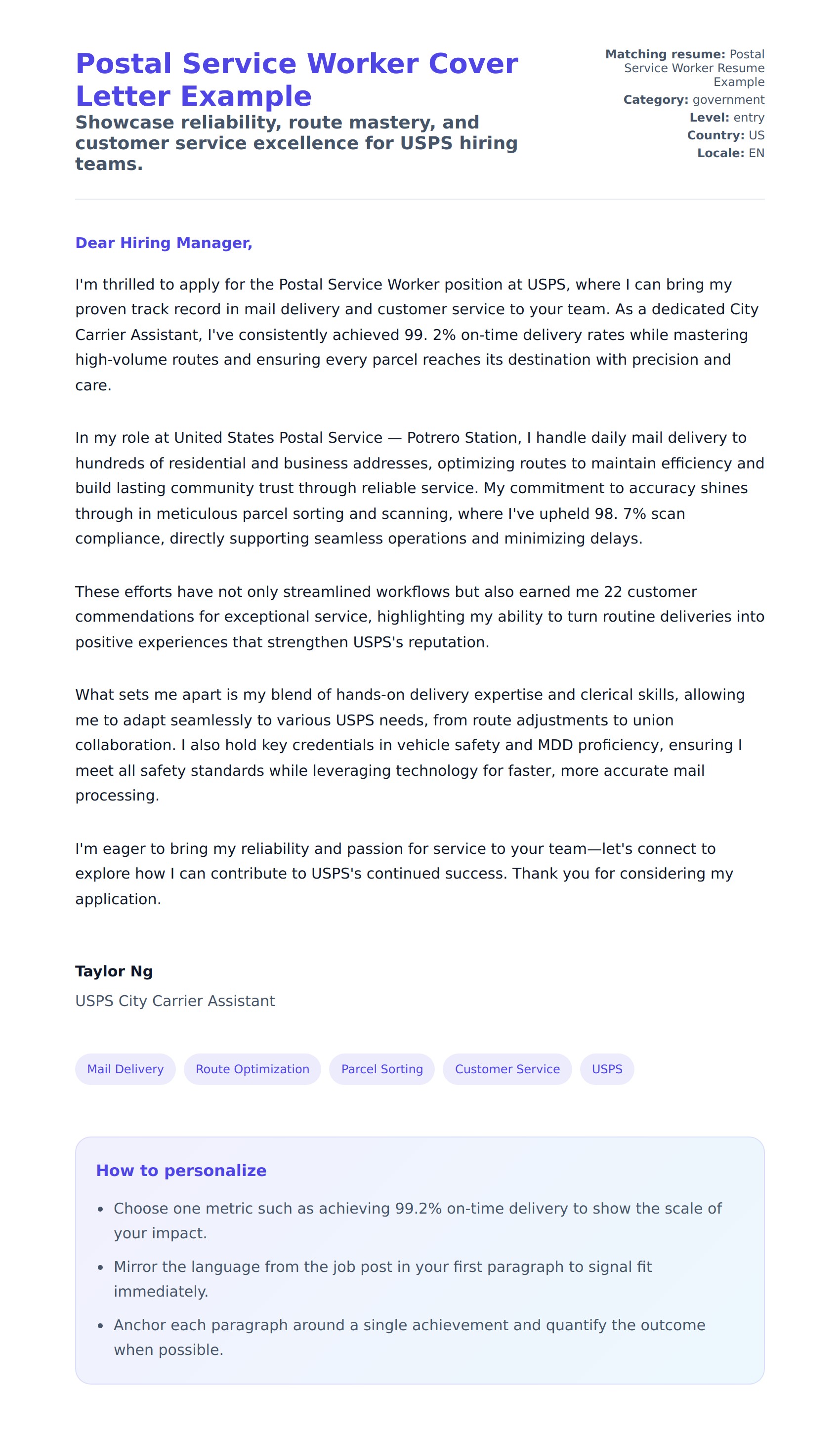Click the paragraph mentioning Potrero Station
840x1432 pixels.
click(x=420, y=488)
